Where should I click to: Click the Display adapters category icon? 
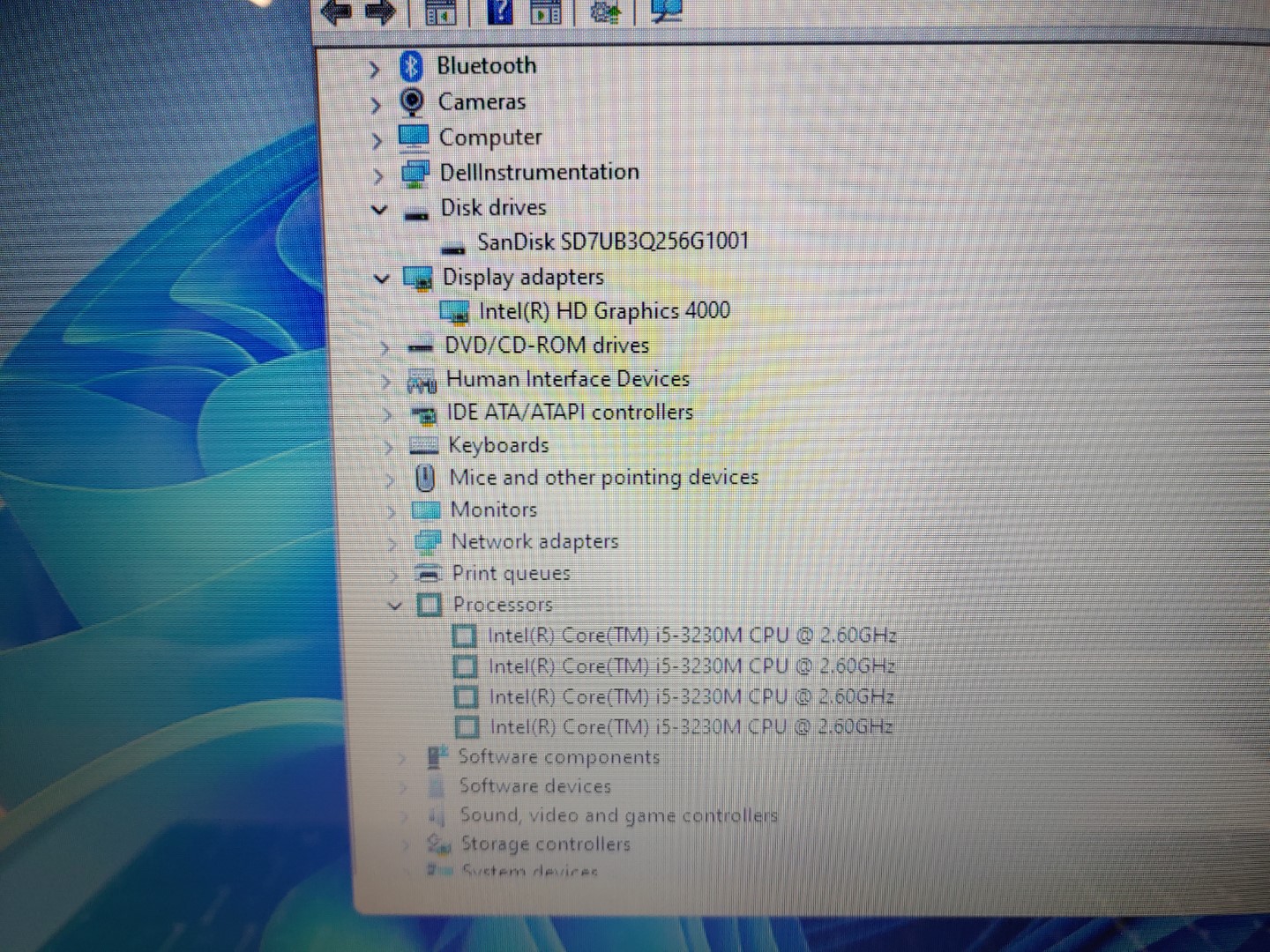click(417, 279)
